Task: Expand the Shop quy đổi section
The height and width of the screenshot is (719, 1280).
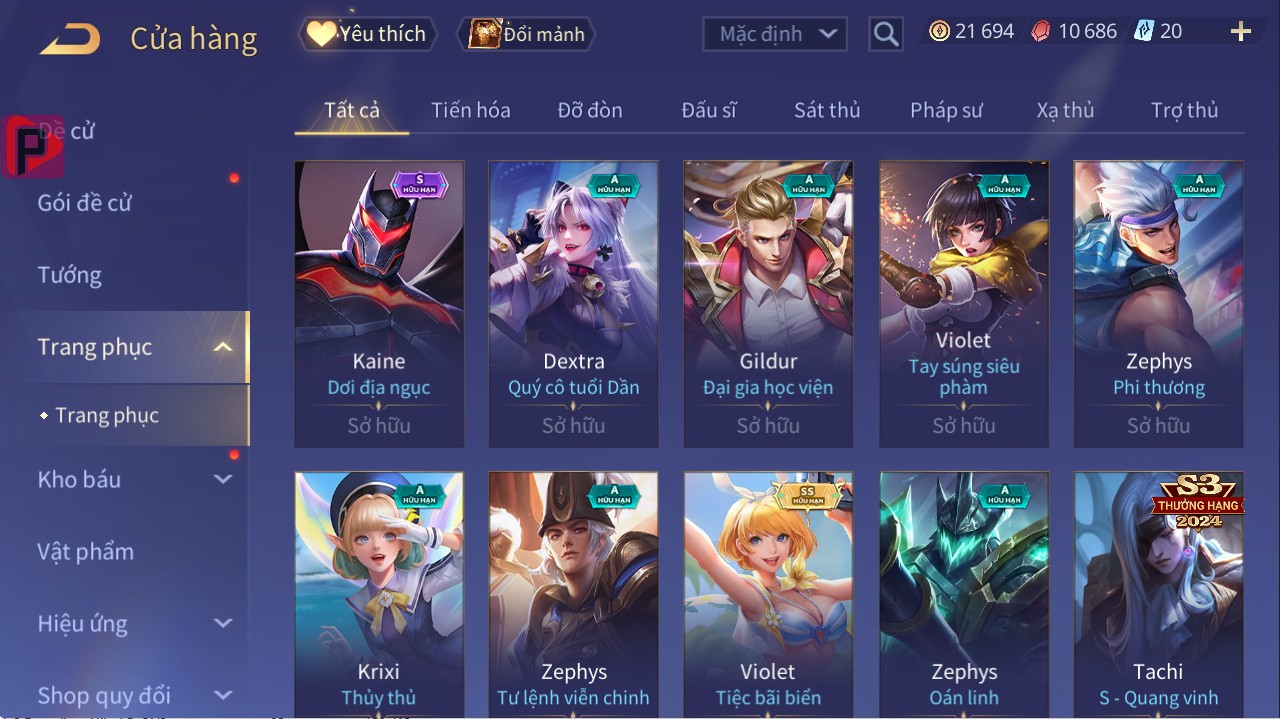Action: pos(223,695)
